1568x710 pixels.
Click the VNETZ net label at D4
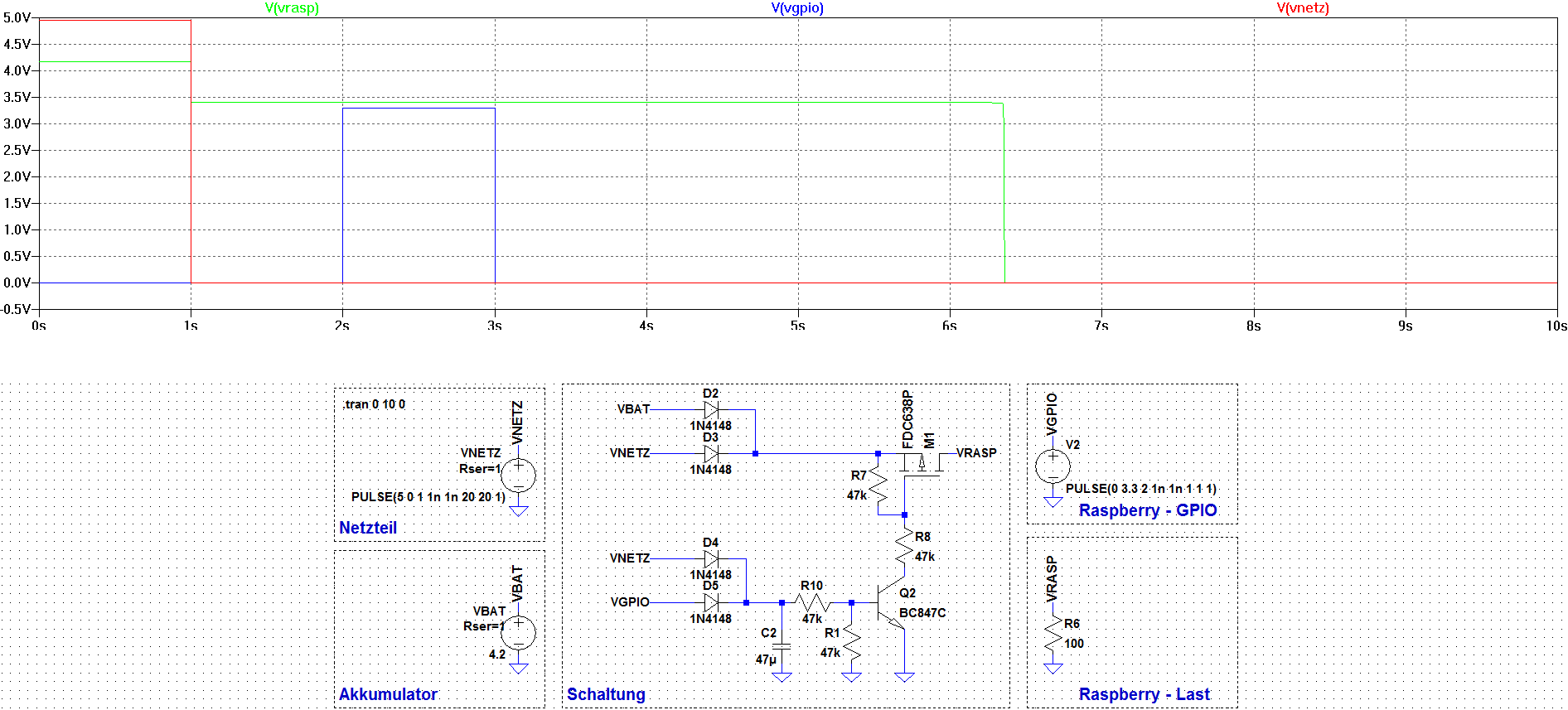click(x=630, y=558)
